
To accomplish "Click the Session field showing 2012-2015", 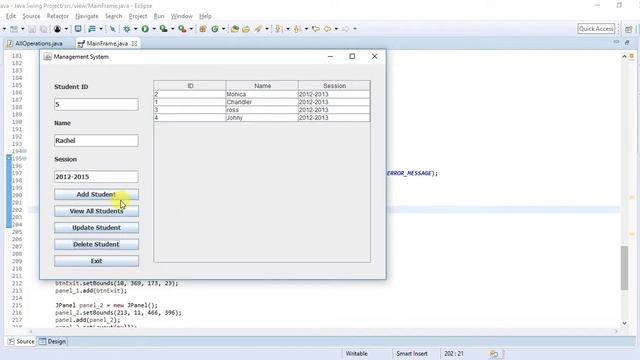I will click(96, 177).
